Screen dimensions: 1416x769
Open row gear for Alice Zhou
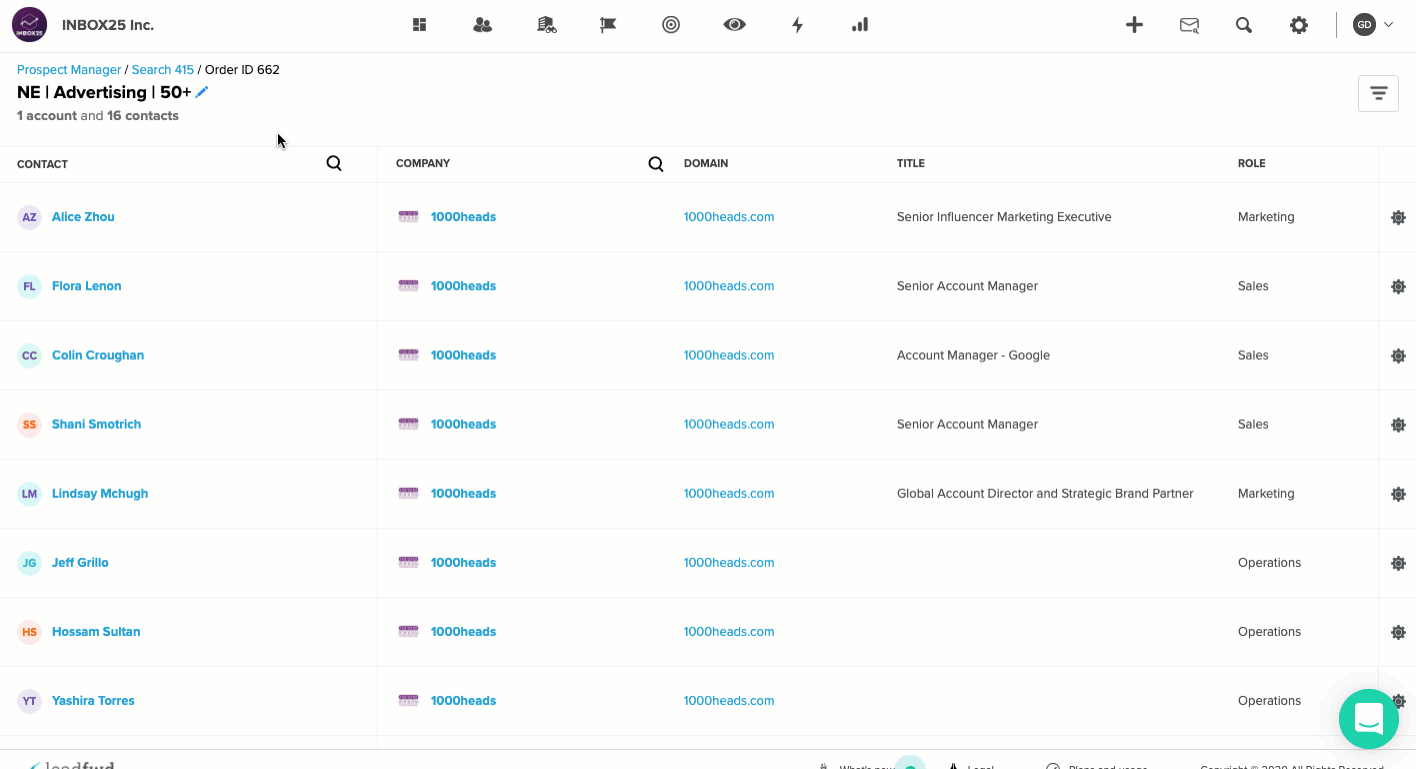(1398, 217)
